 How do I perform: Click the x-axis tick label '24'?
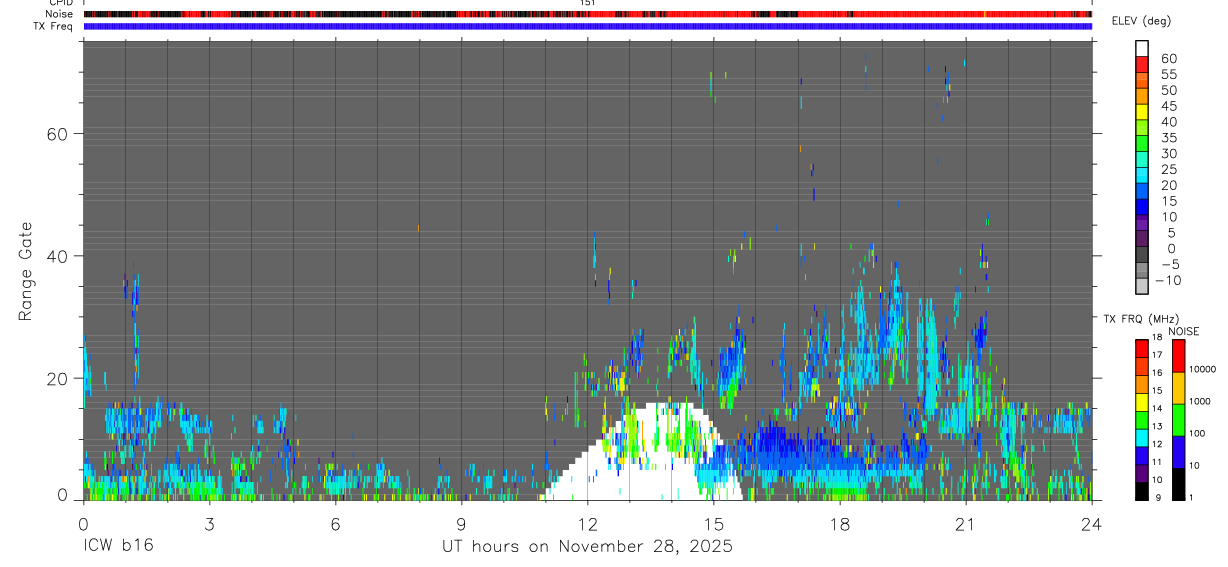tap(1091, 523)
